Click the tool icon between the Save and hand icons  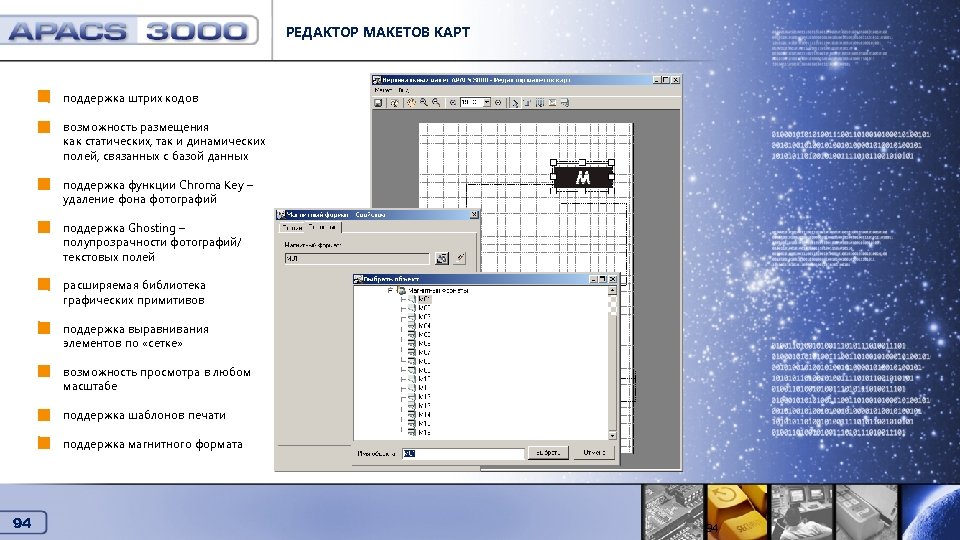point(395,103)
